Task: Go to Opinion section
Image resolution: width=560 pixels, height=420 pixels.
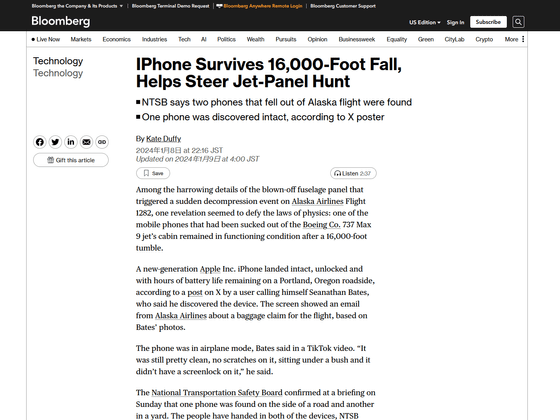Action: point(317,39)
